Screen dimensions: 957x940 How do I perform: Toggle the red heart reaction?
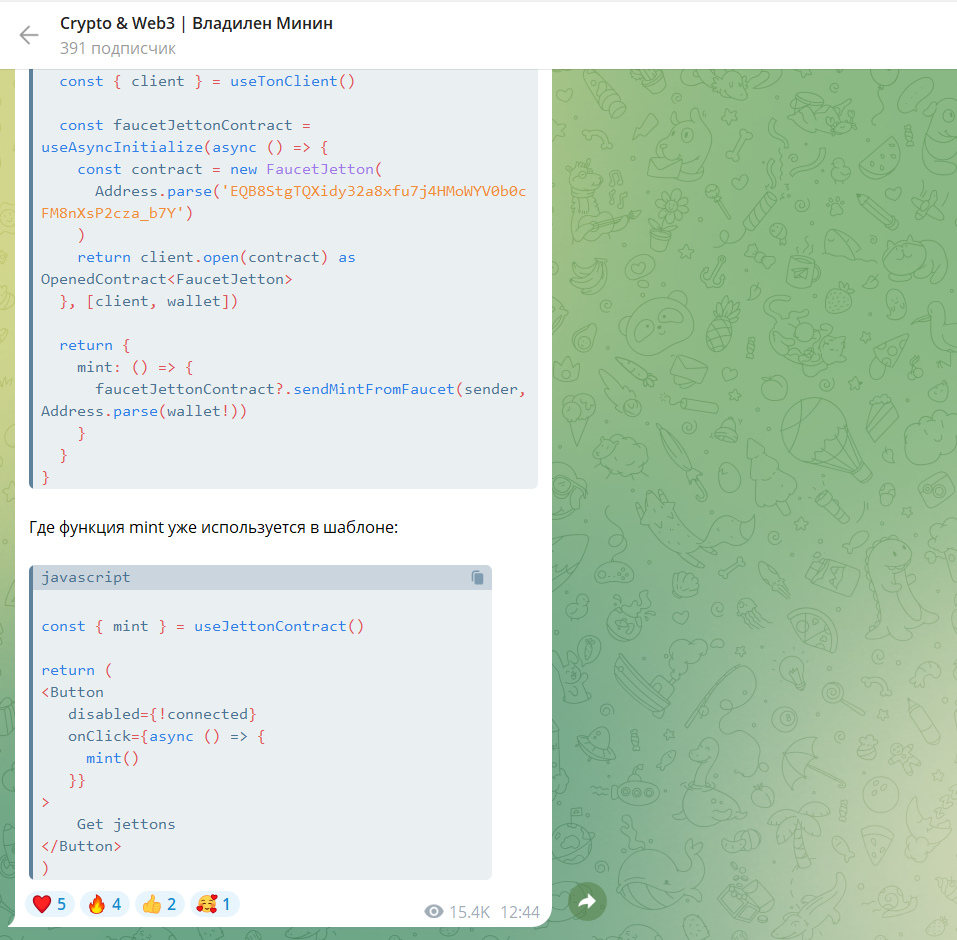pyautogui.click(x=50, y=905)
